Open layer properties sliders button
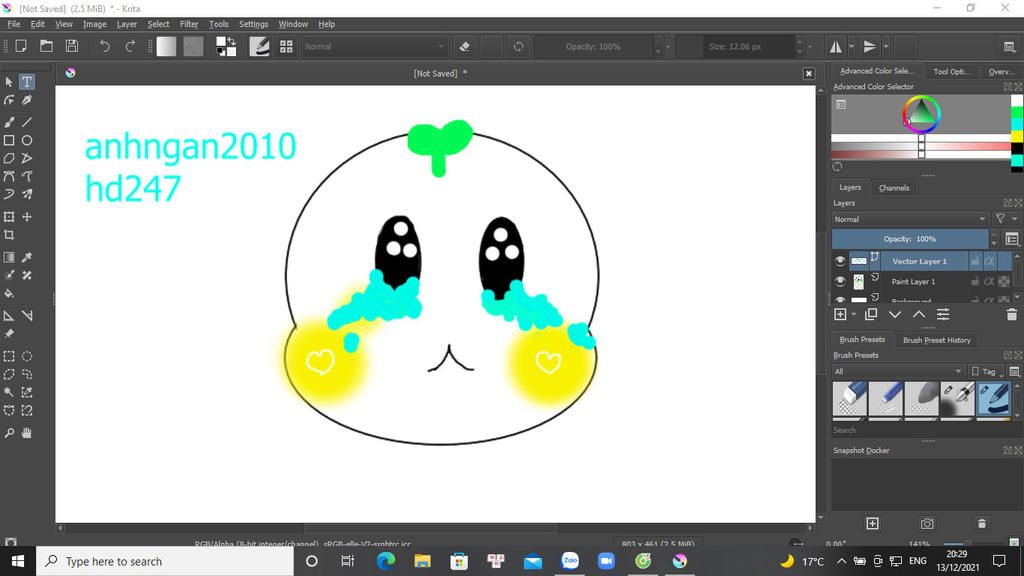The height and width of the screenshot is (576, 1024). coord(943,315)
